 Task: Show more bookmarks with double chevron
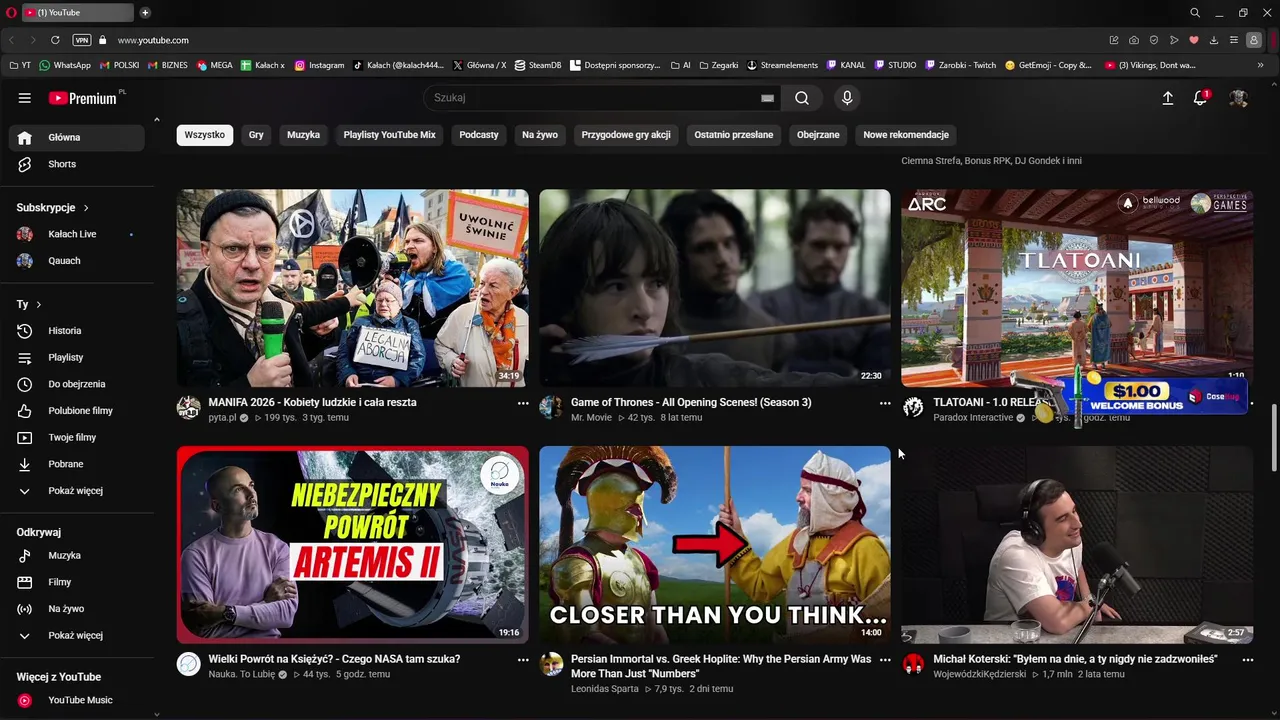1259,65
